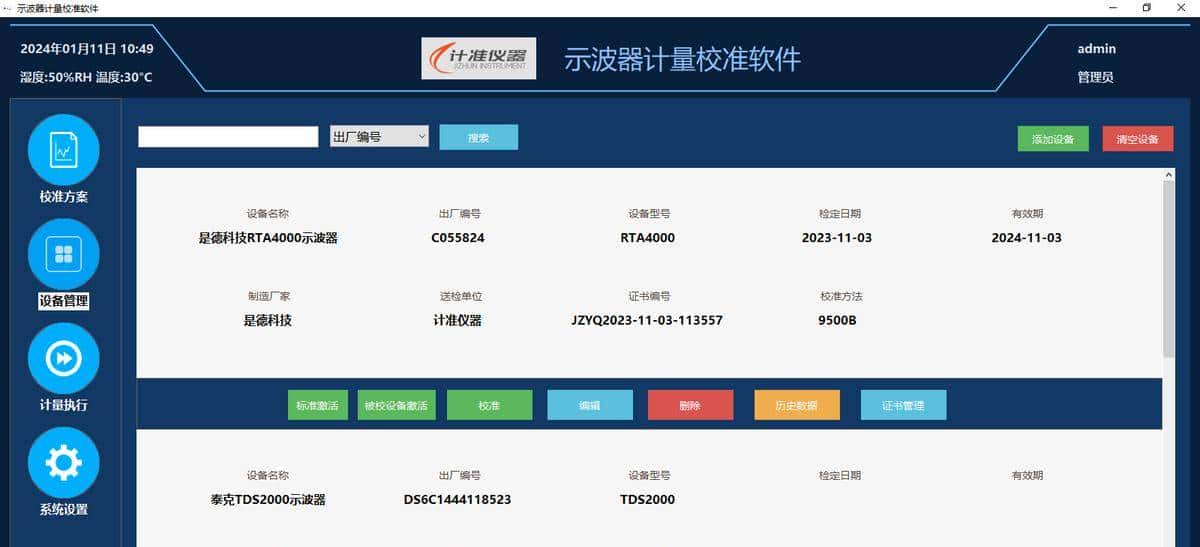Click the 系统设置 sidebar label

click(x=64, y=509)
